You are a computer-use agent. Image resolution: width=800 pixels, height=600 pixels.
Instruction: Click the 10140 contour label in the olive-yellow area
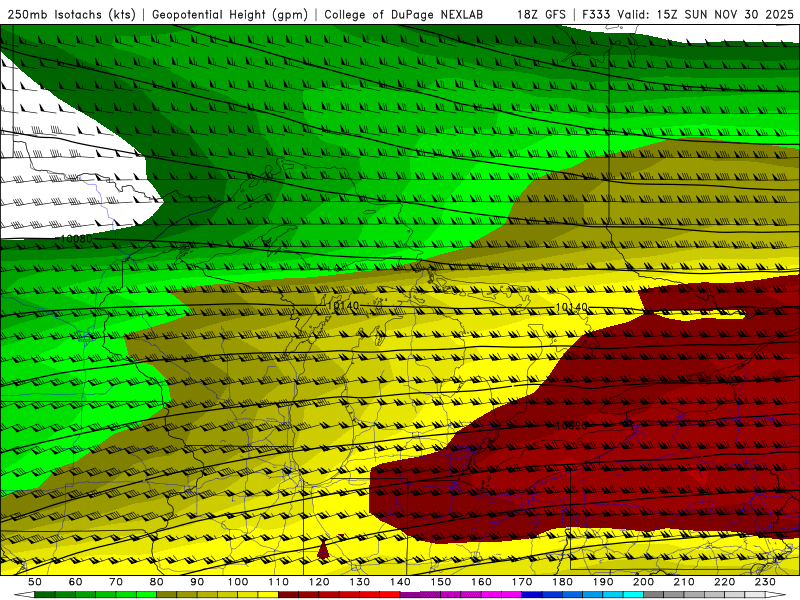(343, 306)
